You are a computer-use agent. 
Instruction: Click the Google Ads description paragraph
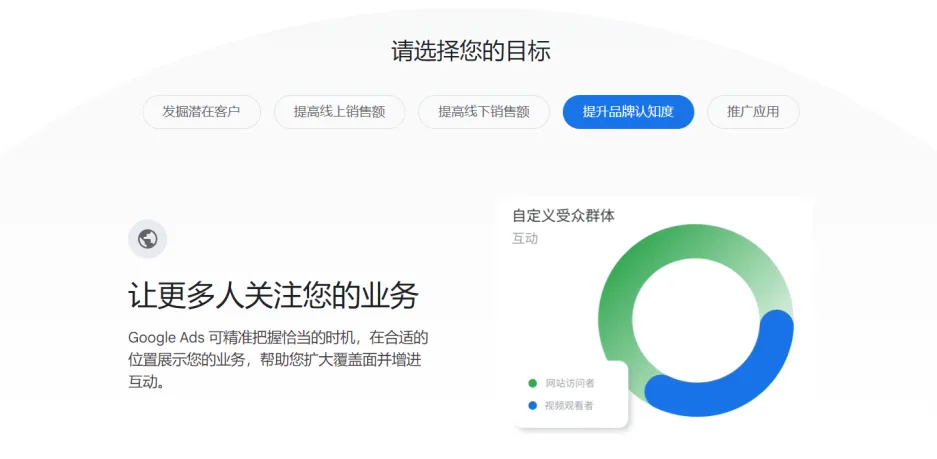pos(278,360)
